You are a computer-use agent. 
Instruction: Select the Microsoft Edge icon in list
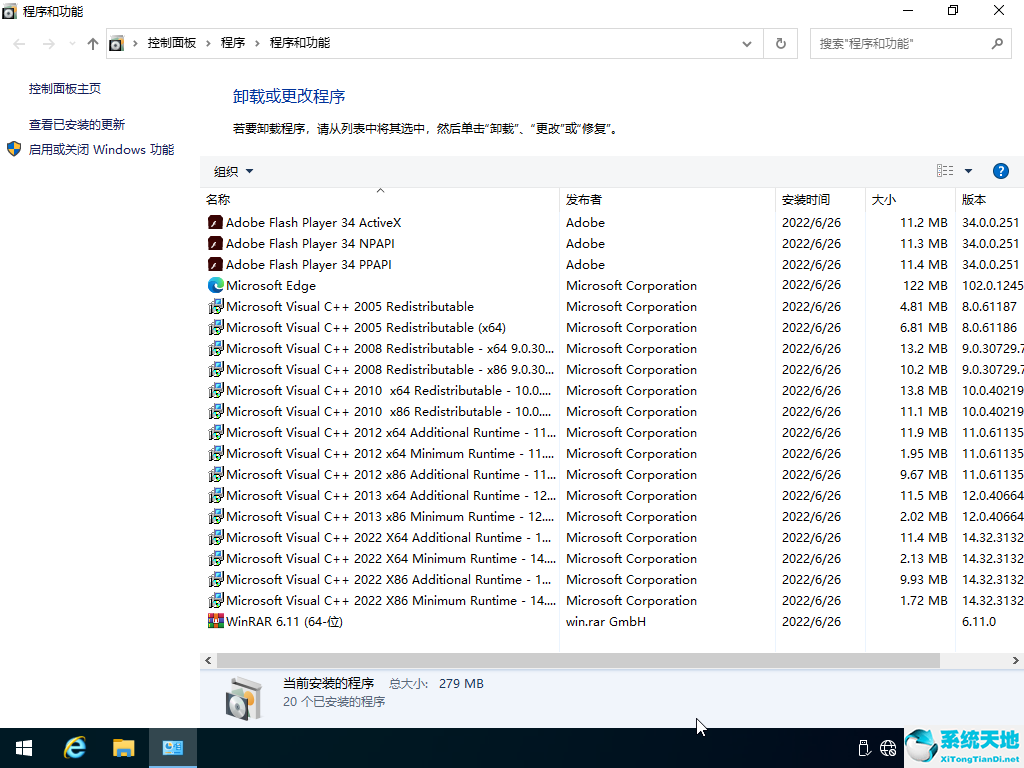[215, 285]
